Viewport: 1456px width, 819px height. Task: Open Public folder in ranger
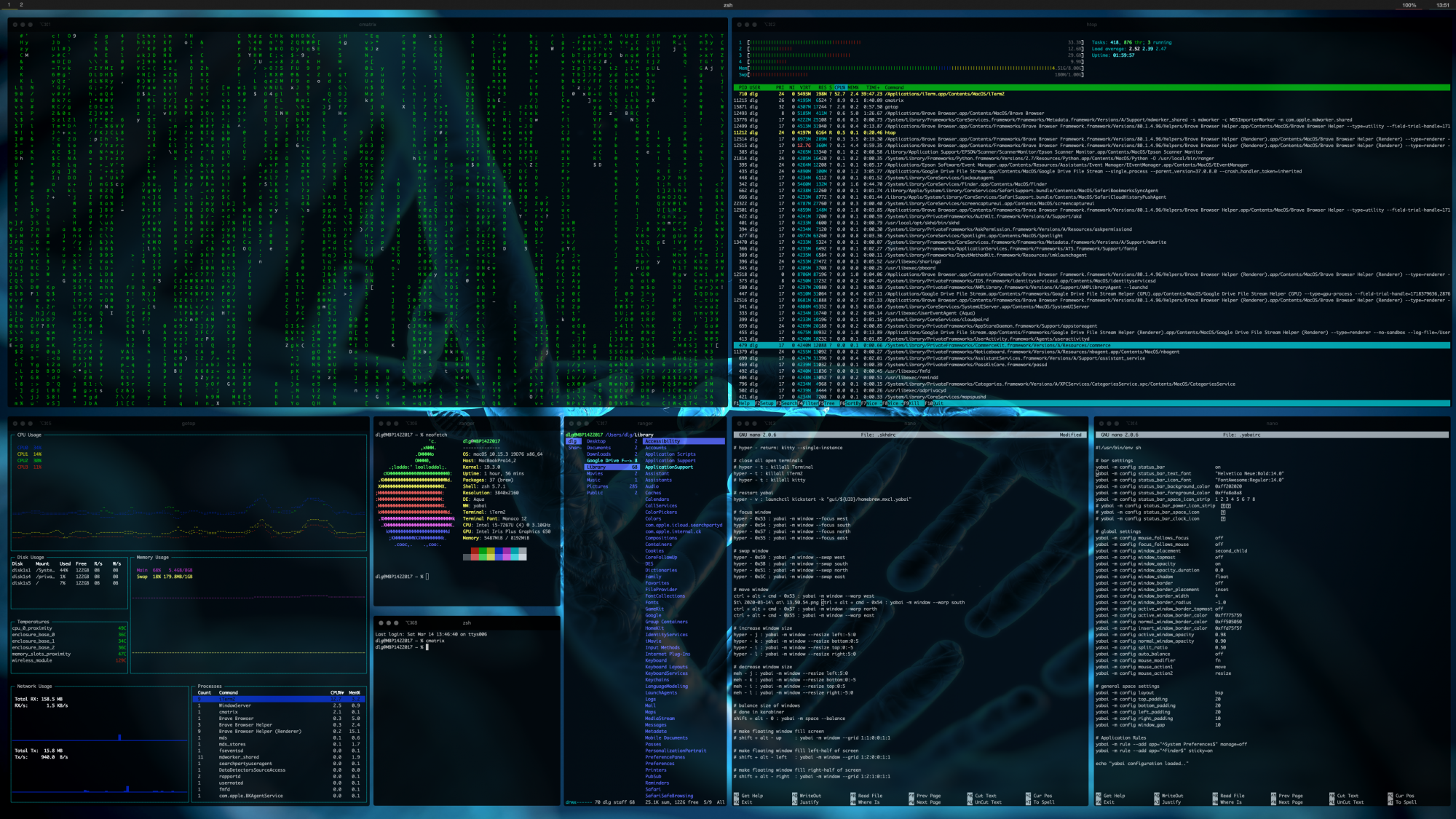612,493
